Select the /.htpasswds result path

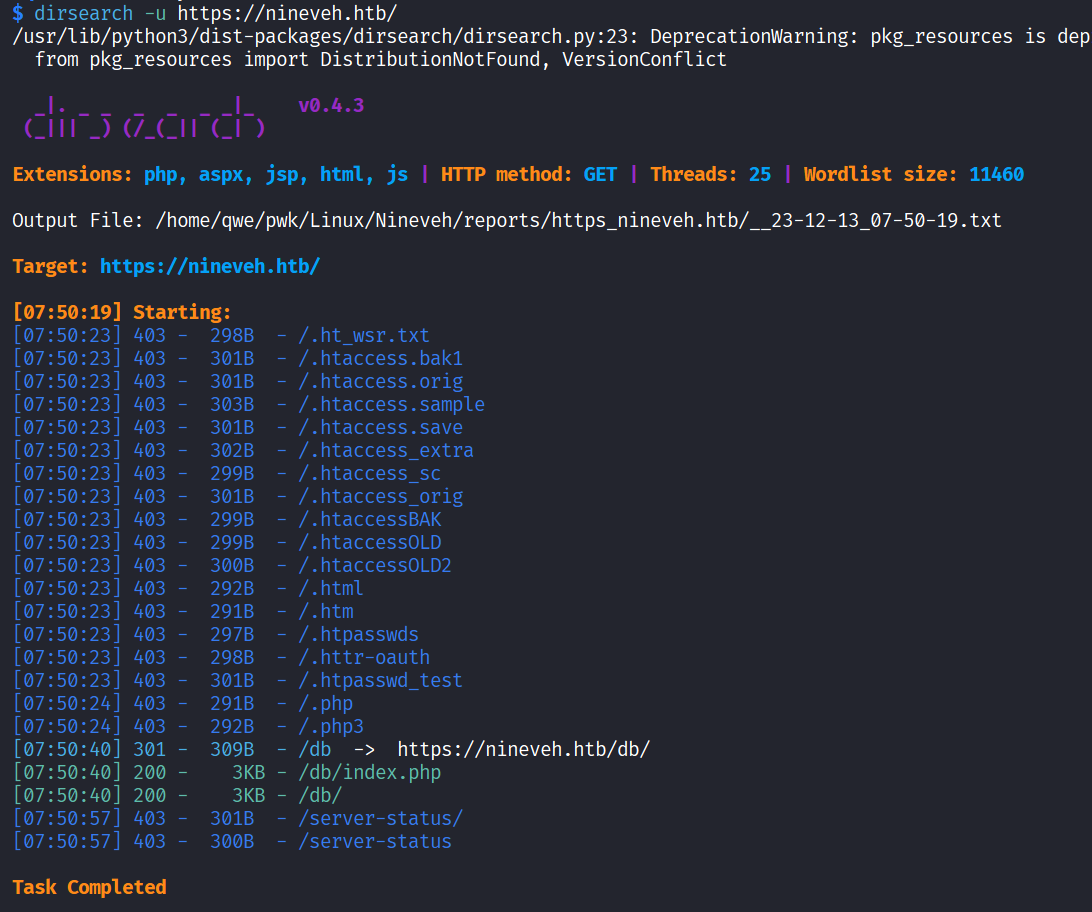tap(359, 634)
